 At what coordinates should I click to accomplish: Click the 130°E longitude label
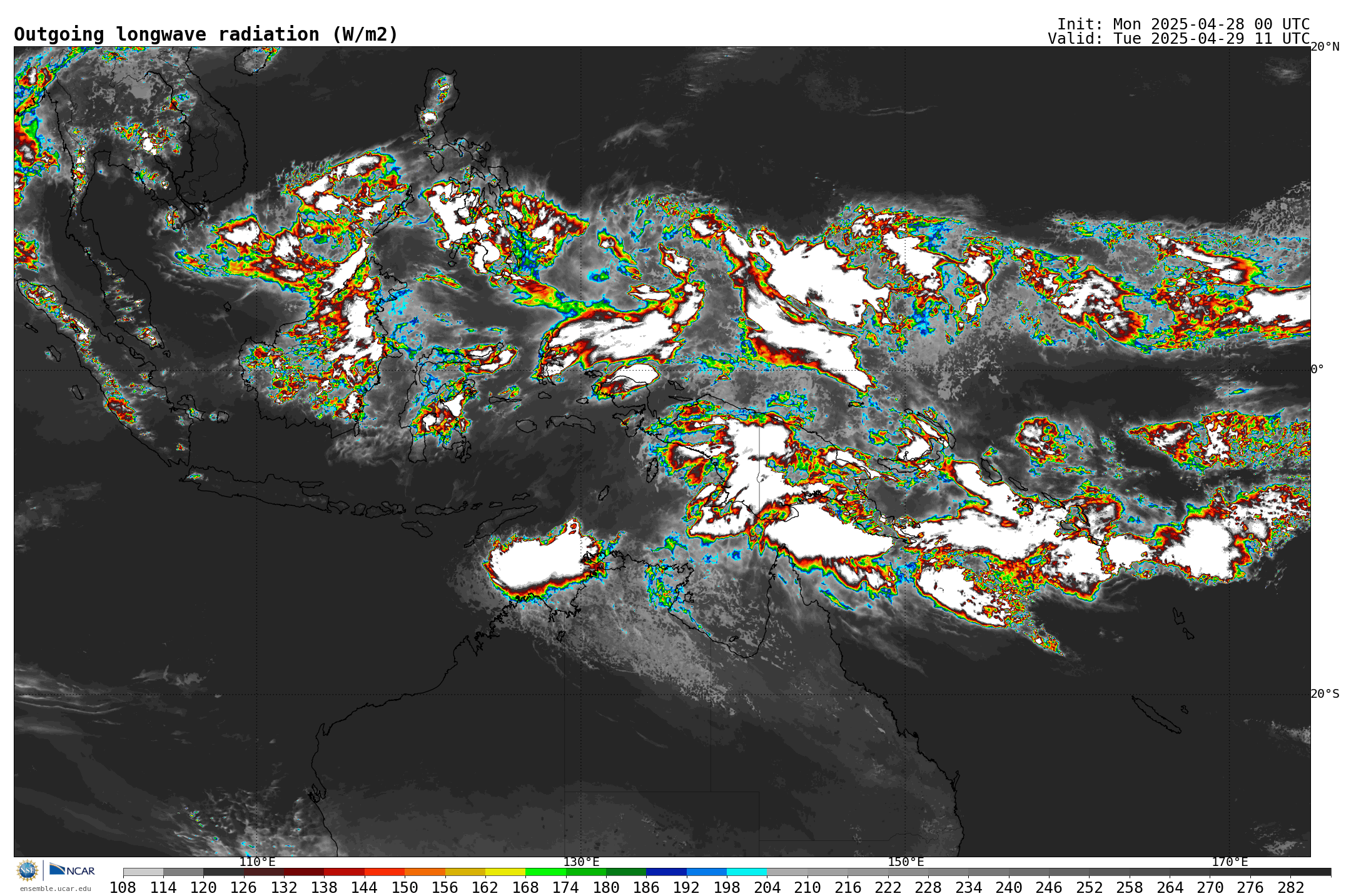(581, 862)
